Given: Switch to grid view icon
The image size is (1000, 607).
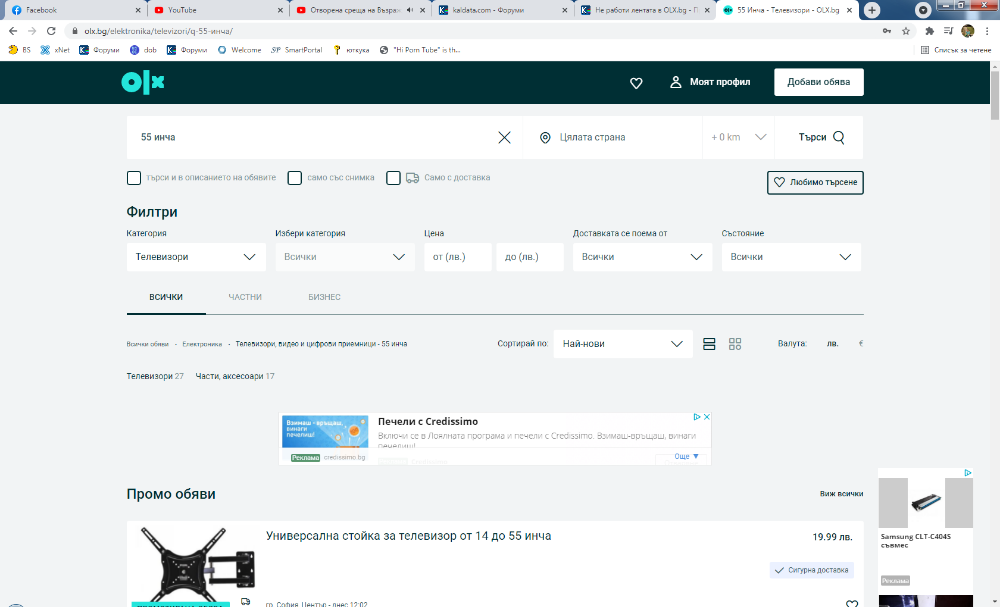Looking at the screenshot, I should pyautogui.click(x=735, y=344).
